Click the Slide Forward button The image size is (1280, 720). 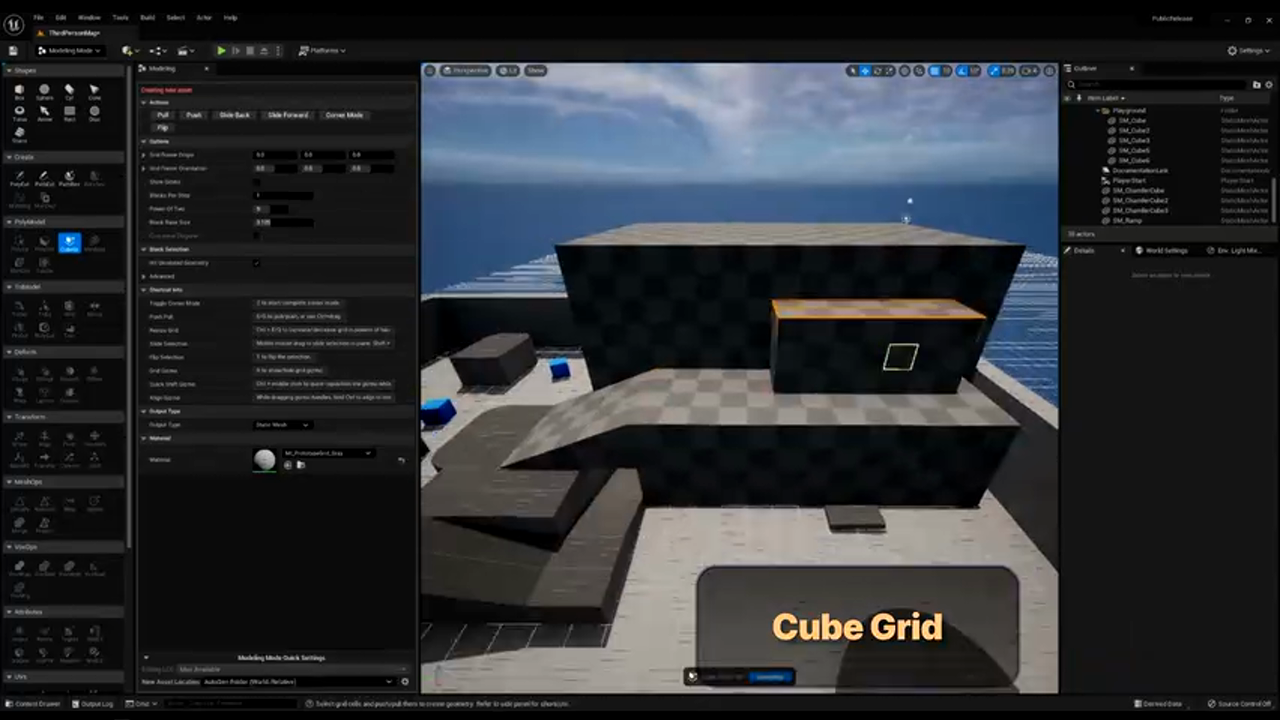coord(288,115)
